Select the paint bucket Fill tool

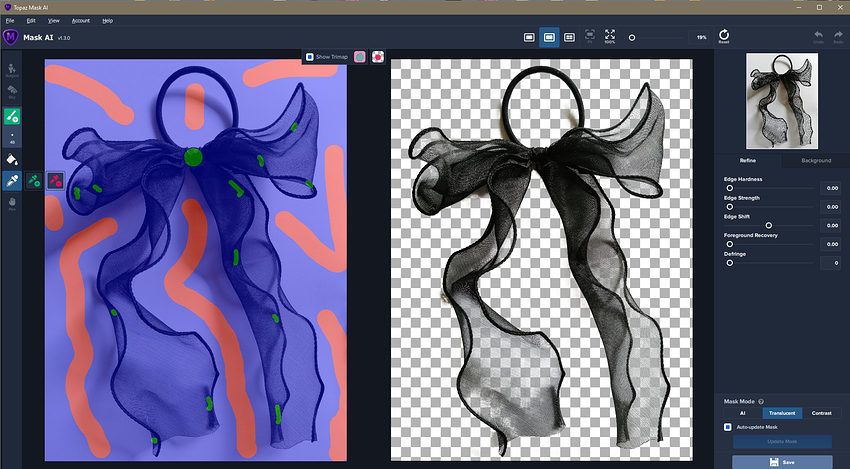[x=12, y=158]
